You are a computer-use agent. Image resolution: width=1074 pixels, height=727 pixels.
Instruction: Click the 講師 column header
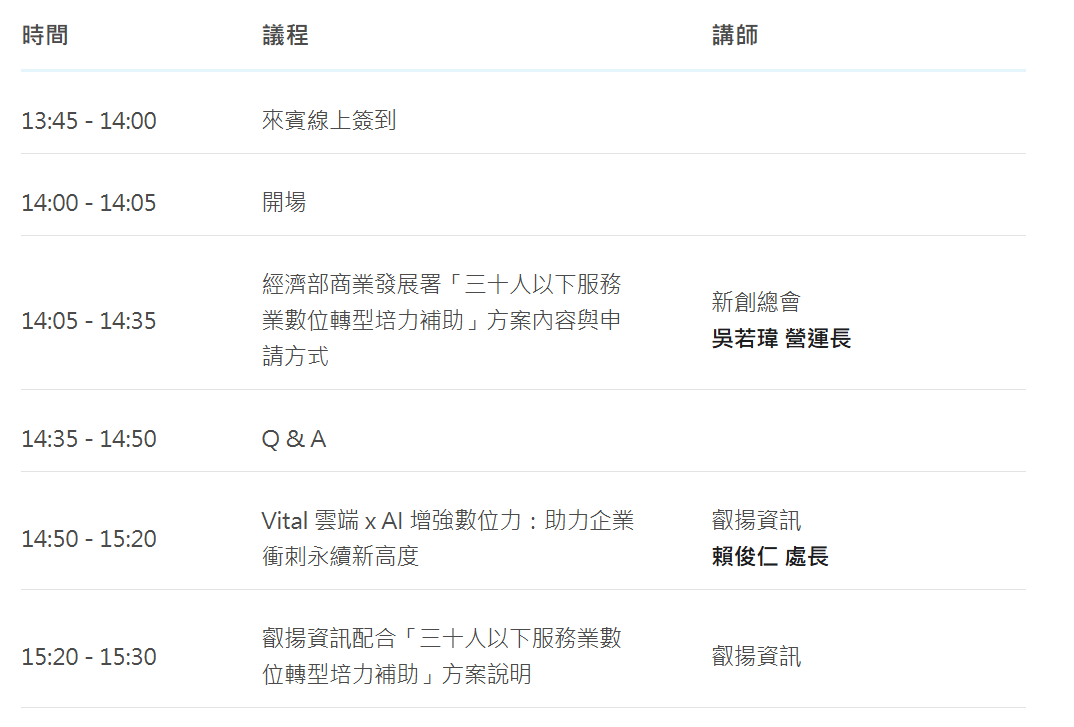[735, 36]
